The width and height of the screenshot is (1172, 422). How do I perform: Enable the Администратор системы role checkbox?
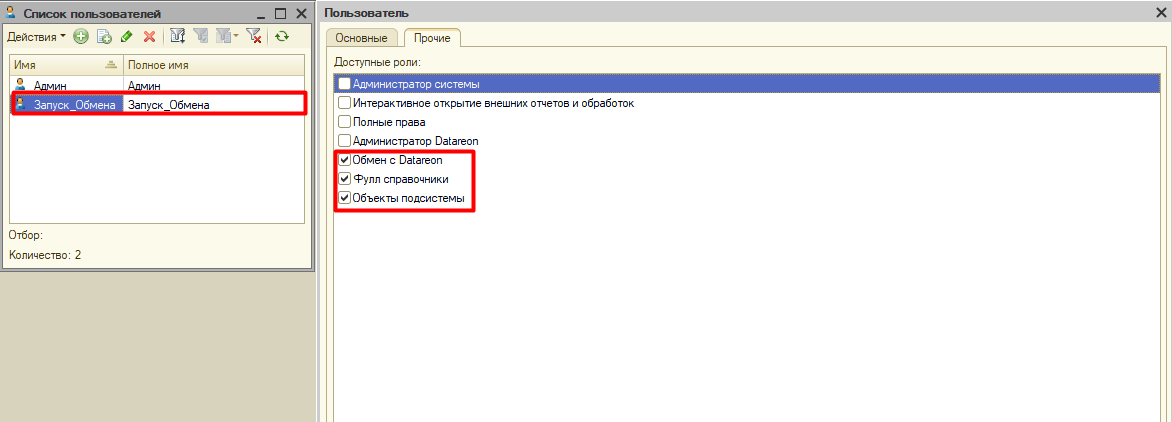point(345,84)
